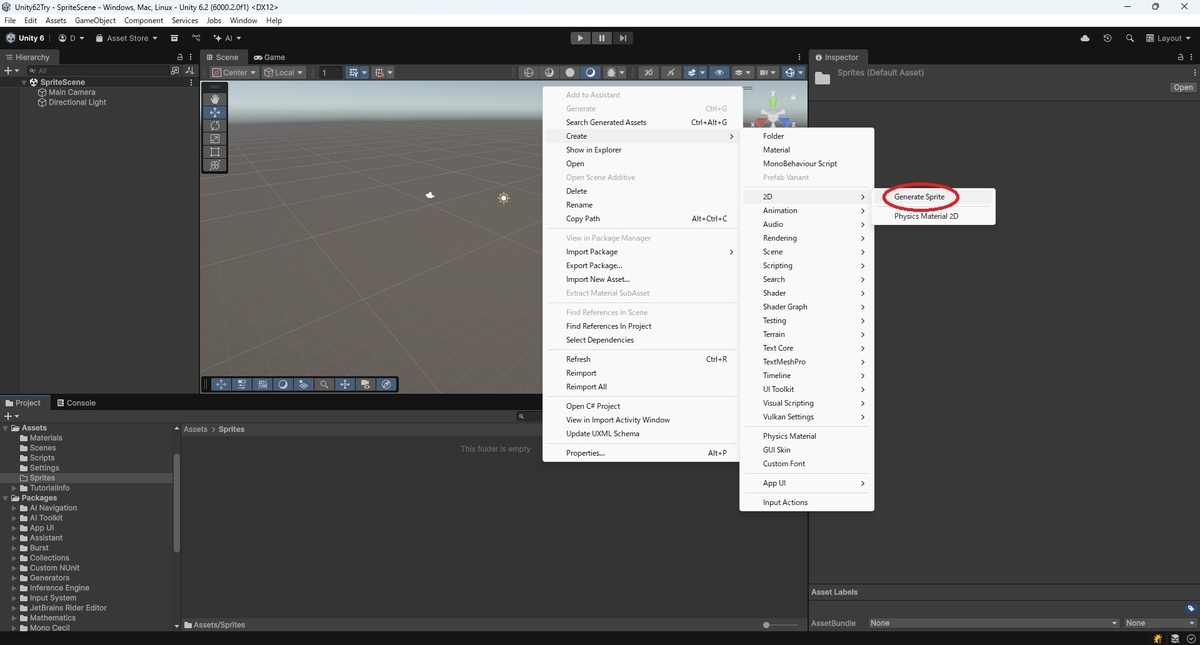The width and height of the screenshot is (1200, 645).
Task: Click the Play button
Action: [581, 38]
